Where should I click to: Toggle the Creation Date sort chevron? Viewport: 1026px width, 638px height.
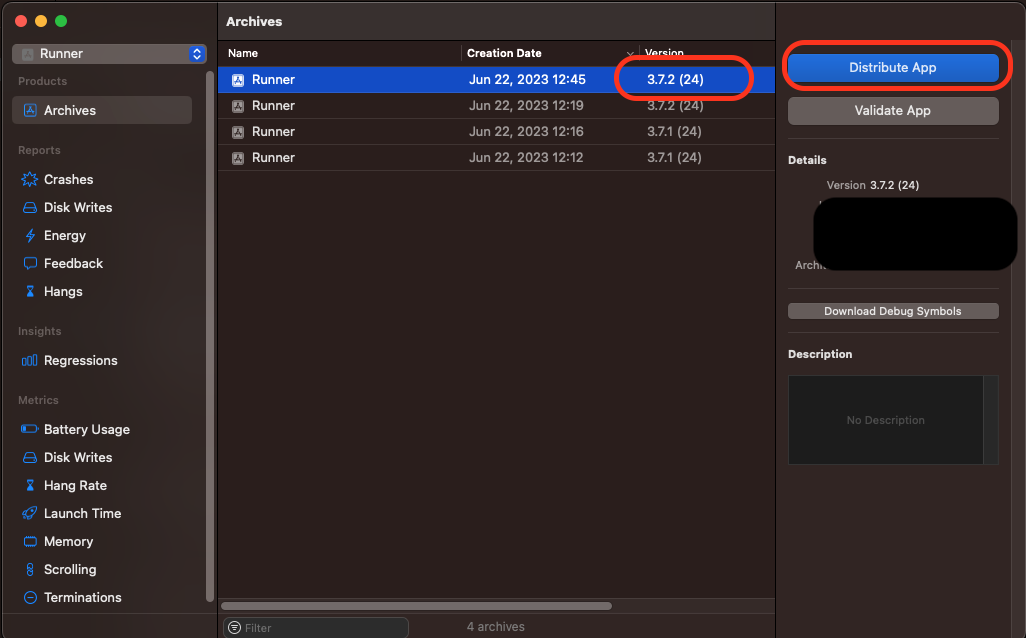coord(629,54)
